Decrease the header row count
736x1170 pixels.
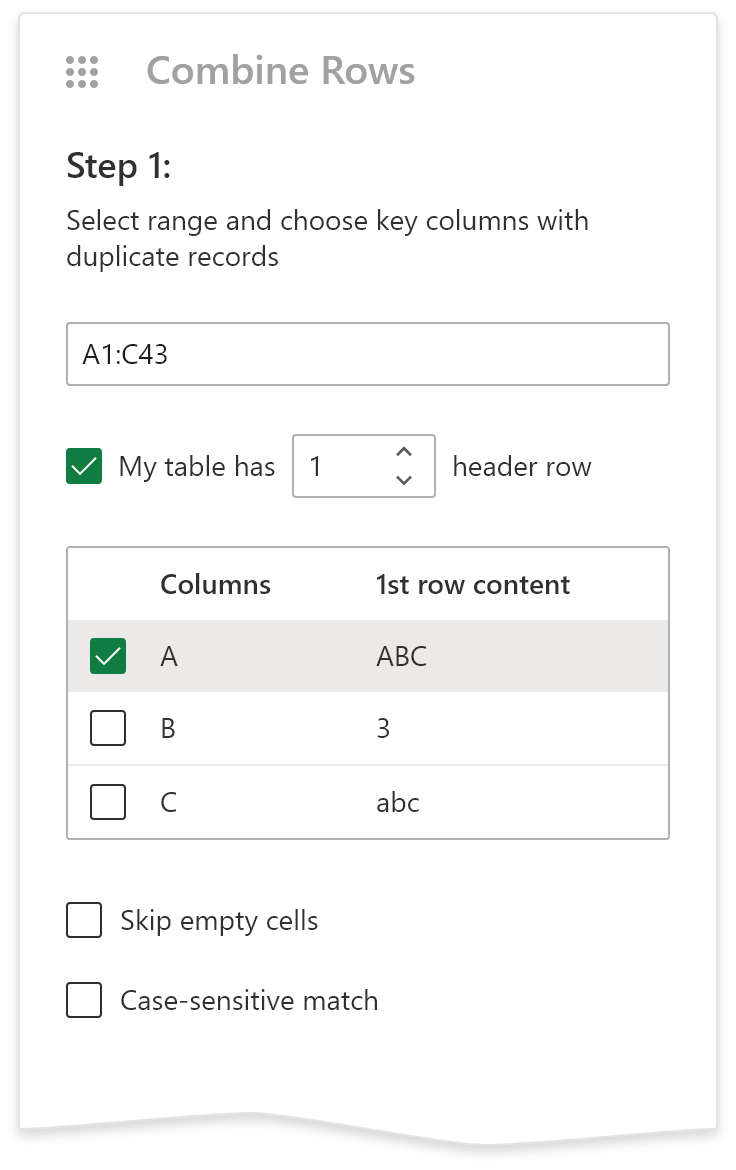403,479
